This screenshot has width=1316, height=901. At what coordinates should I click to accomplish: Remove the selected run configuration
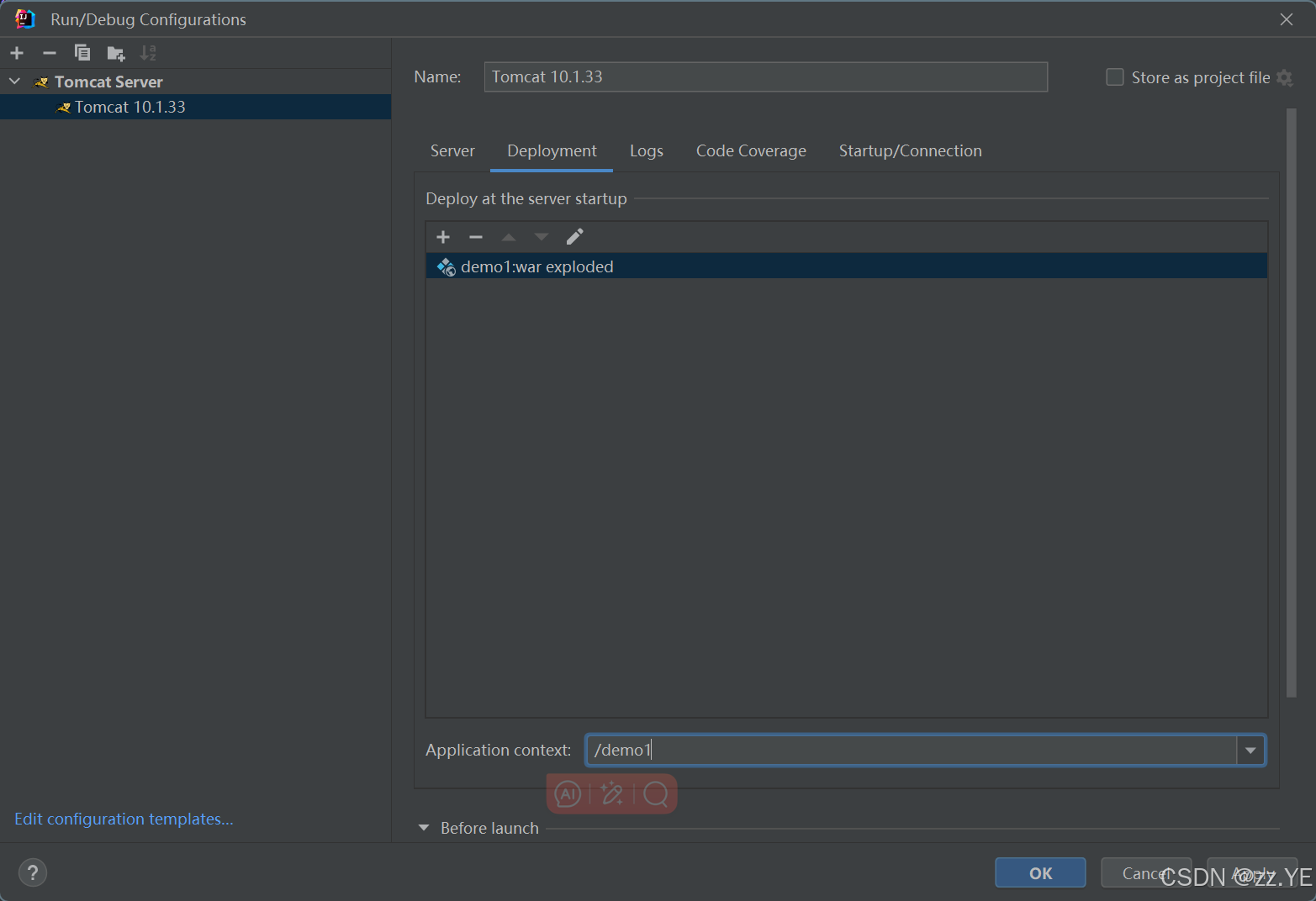[x=50, y=53]
